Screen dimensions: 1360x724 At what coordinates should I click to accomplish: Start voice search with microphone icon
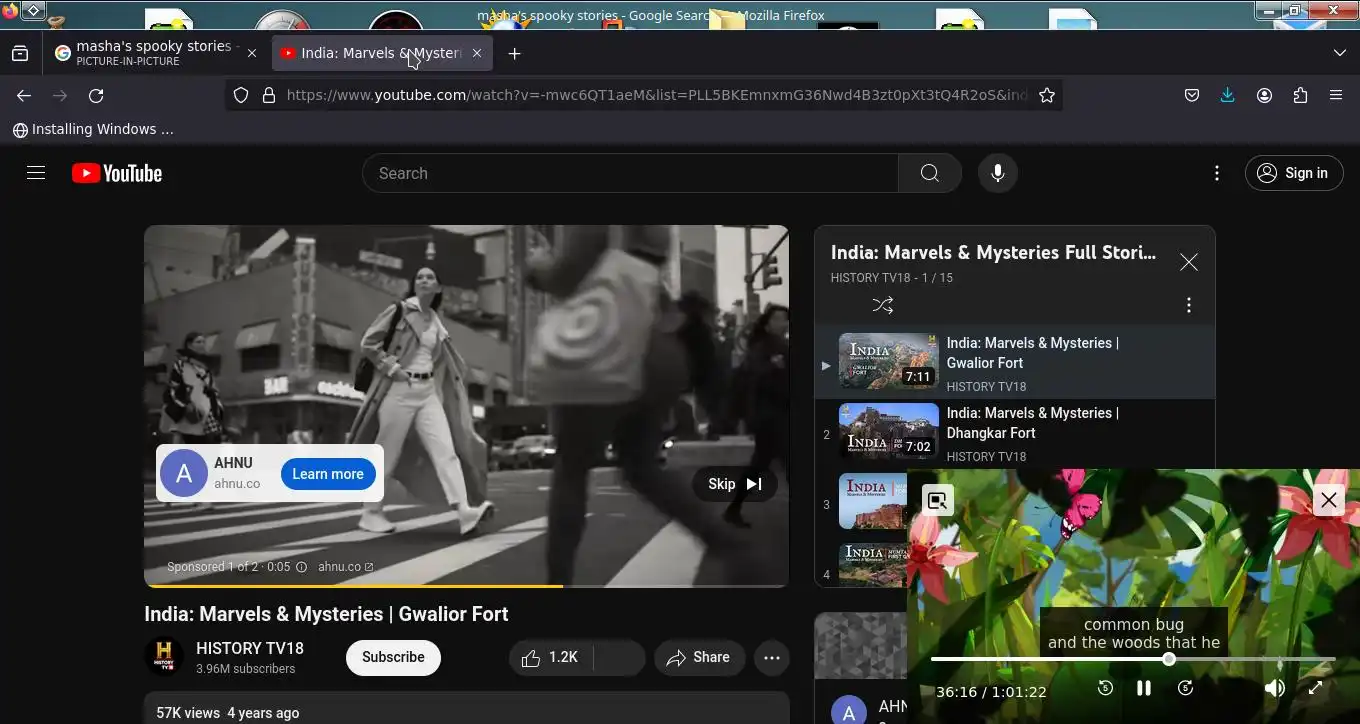997,173
